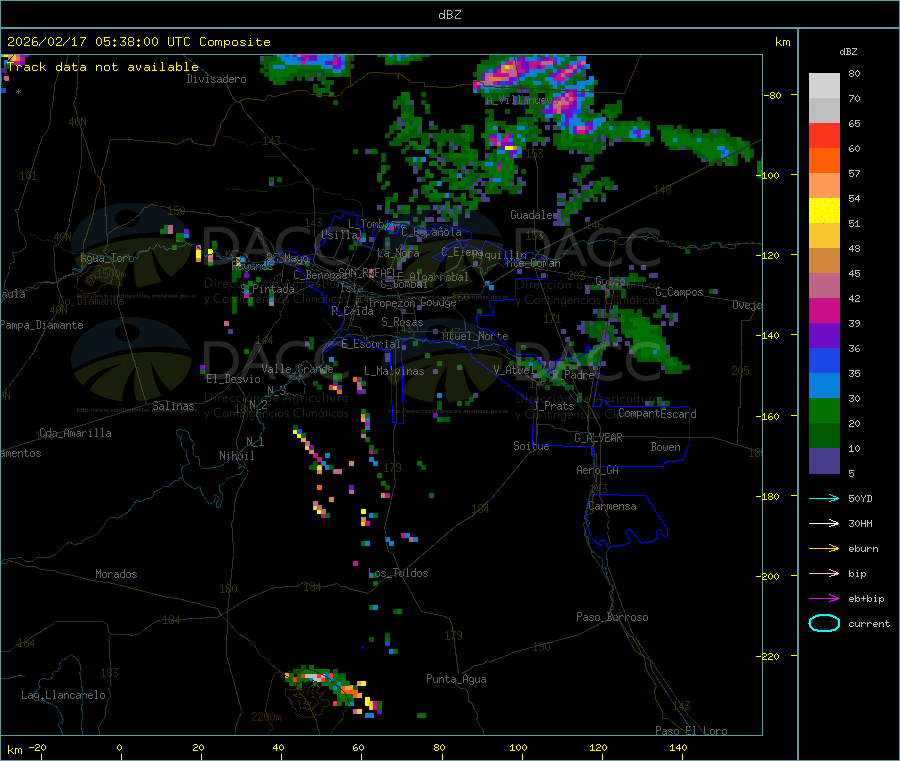Click the L_Malvinas map label
The width and height of the screenshot is (900, 761).
[x=394, y=371]
